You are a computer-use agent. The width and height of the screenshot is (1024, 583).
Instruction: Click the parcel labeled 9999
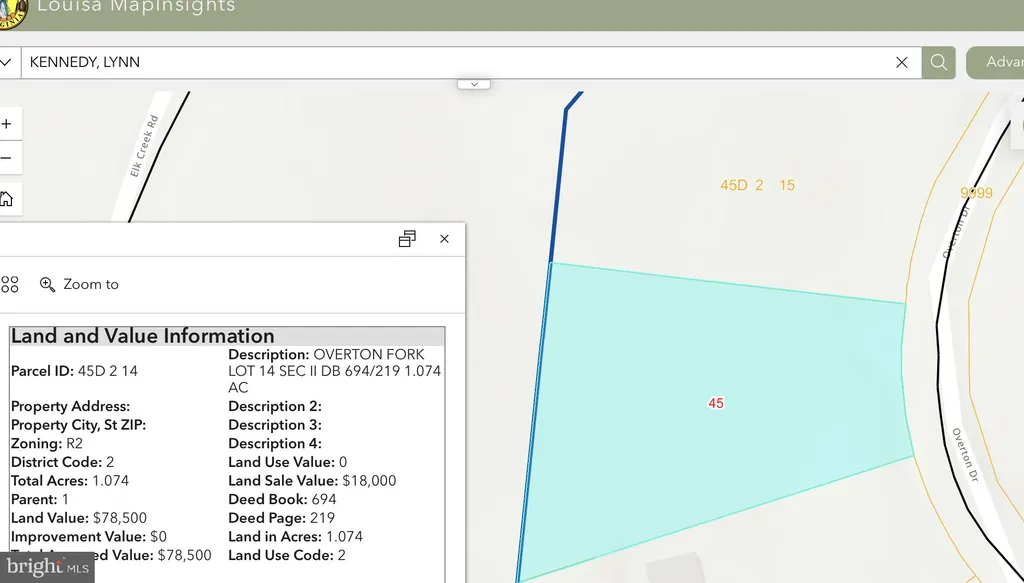(x=976, y=193)
